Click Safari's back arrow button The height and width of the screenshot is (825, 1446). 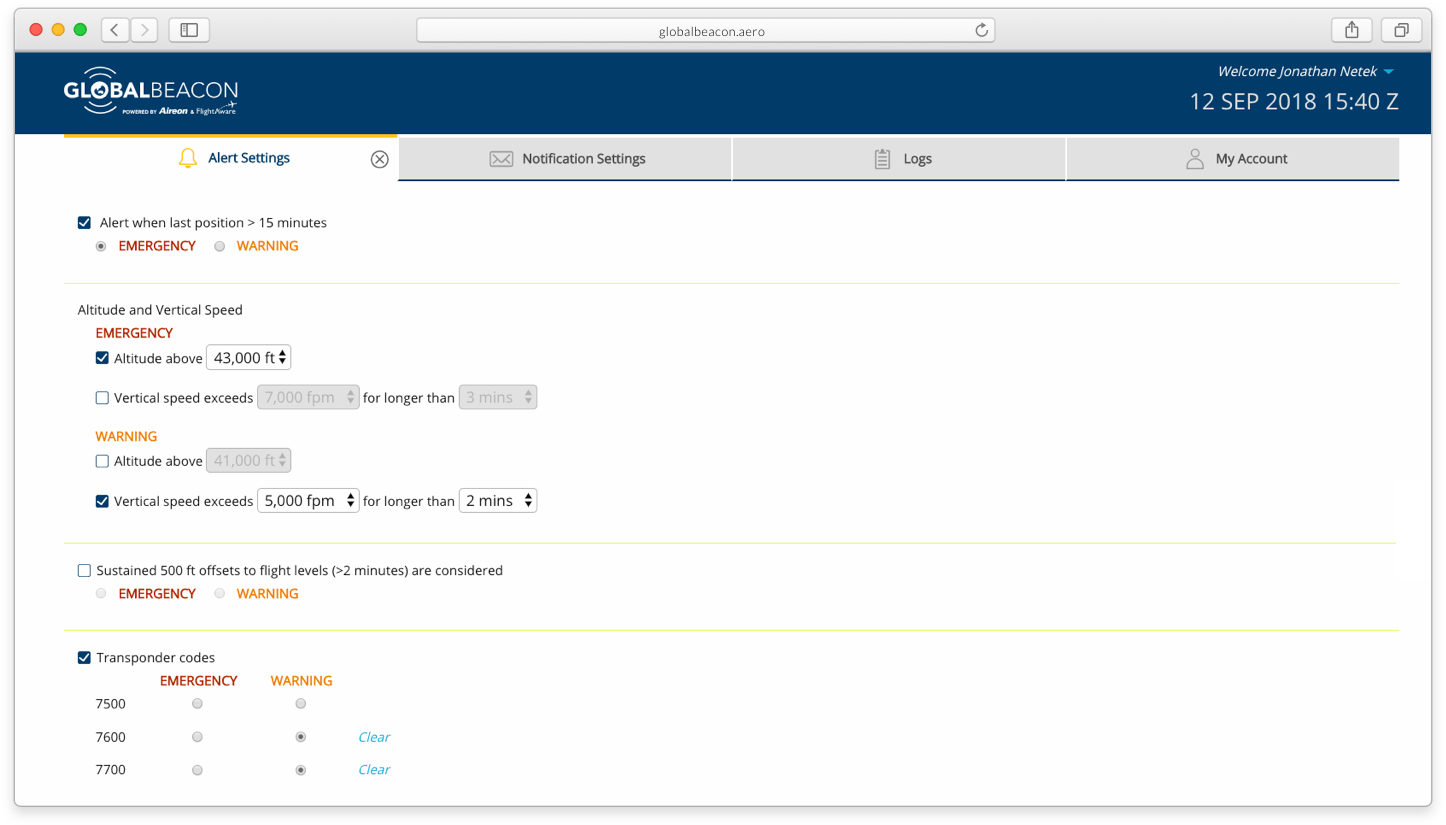pyautogui.click(x=115, y=30)
